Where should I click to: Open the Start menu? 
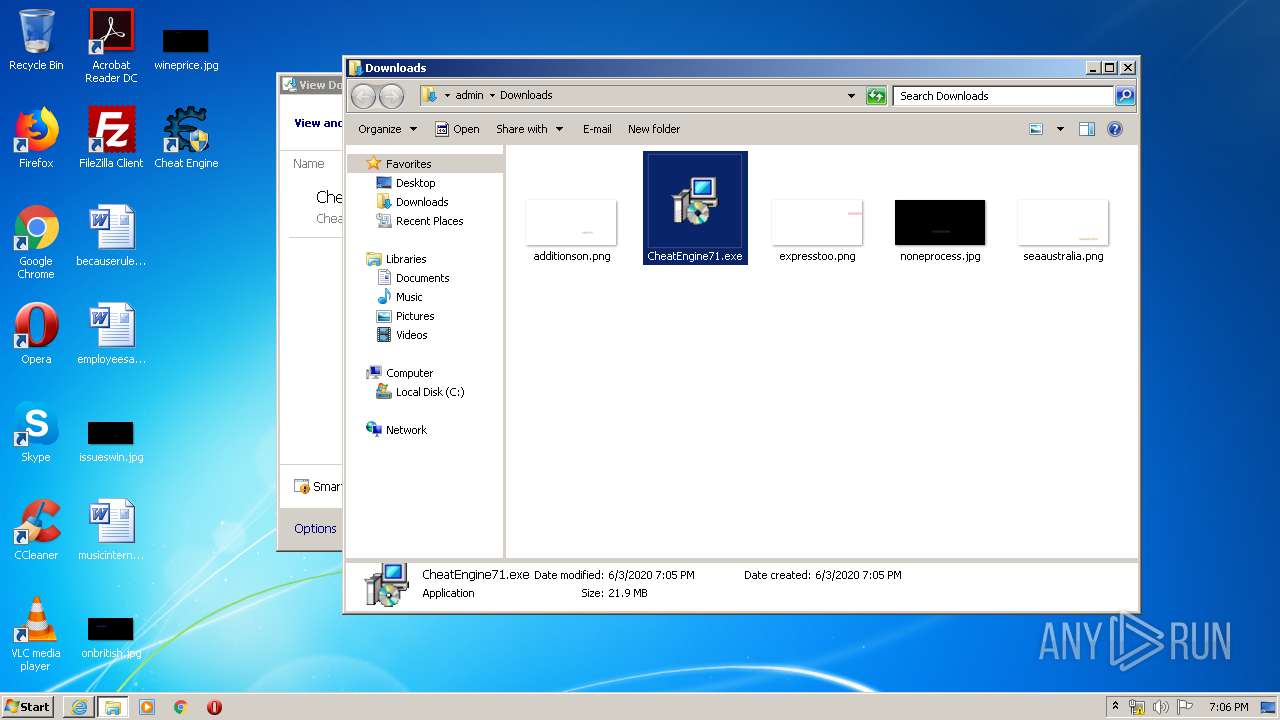[28, 706]
